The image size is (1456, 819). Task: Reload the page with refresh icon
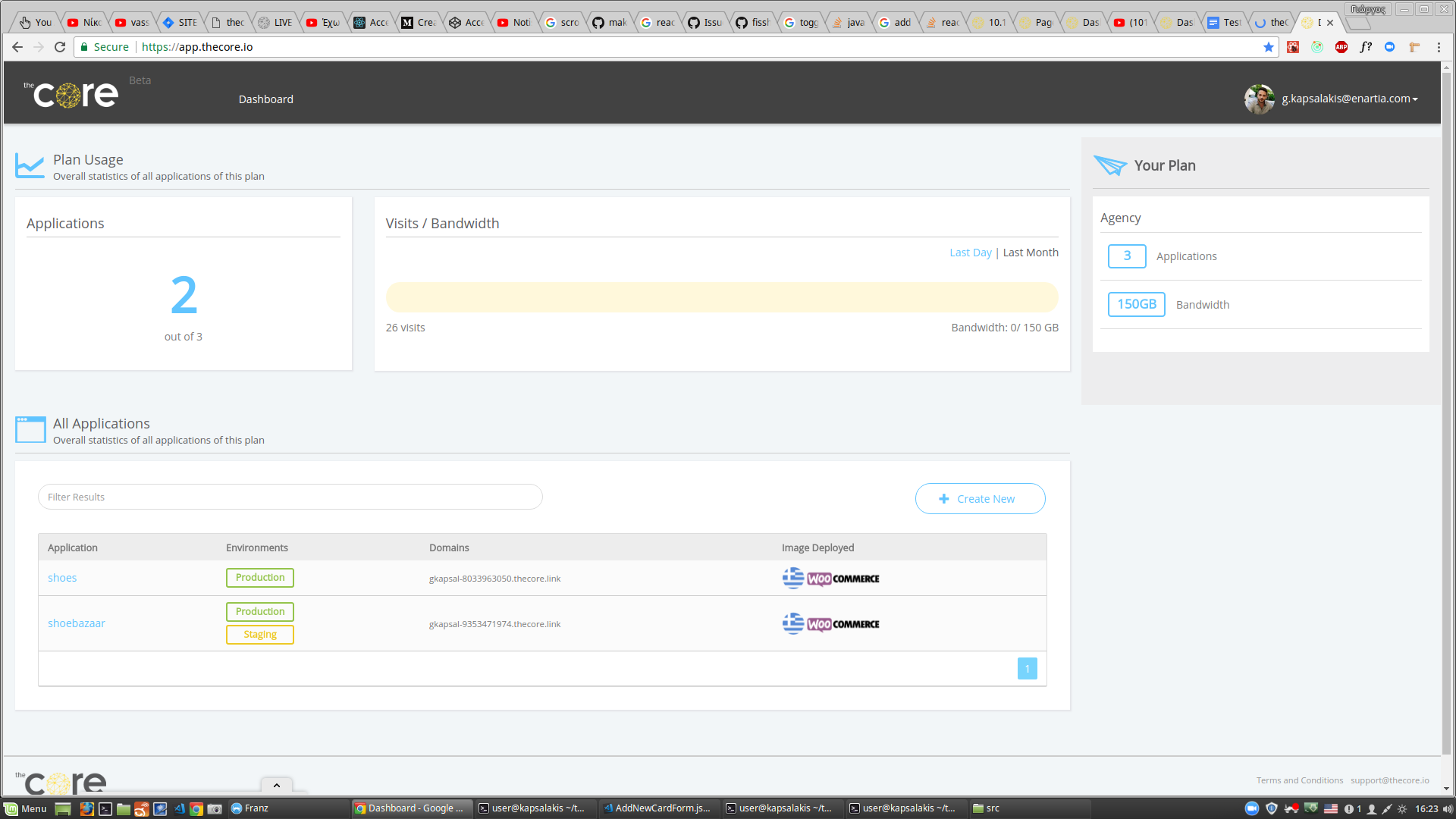pyautogui.click(x=60, y=47)
